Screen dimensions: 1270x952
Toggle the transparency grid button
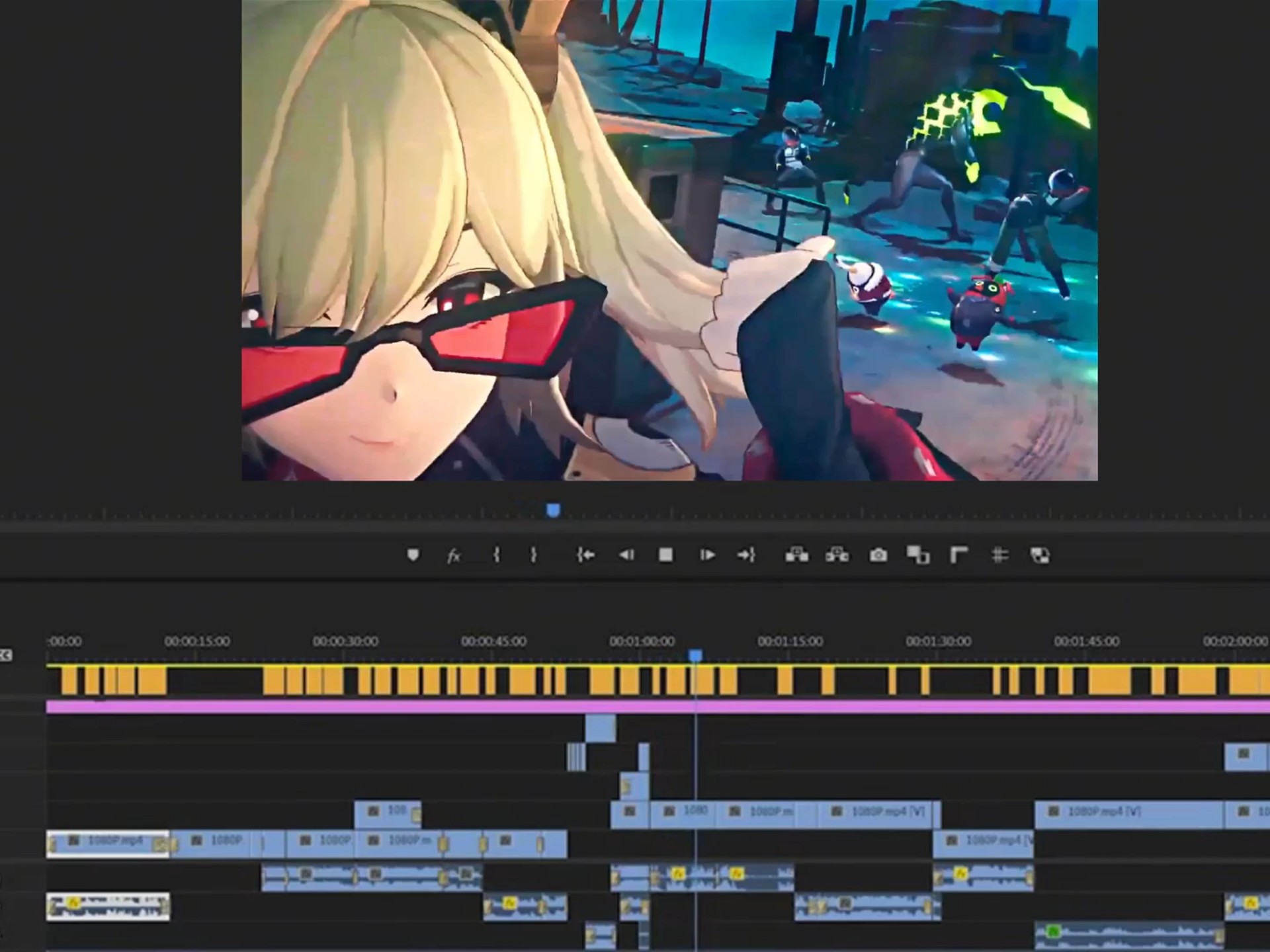tap(1040, 555)
